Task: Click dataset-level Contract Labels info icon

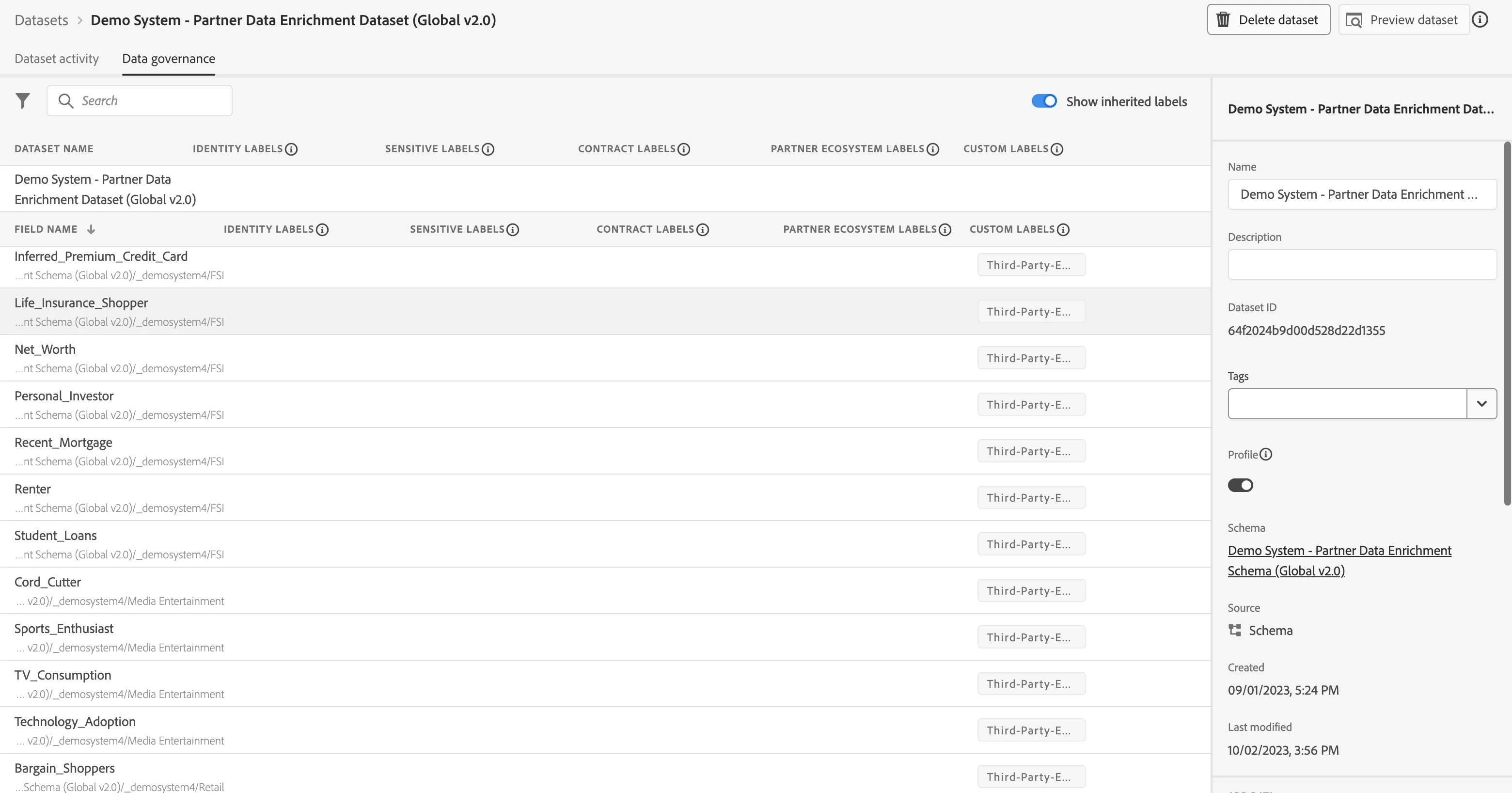Action: 684,149
